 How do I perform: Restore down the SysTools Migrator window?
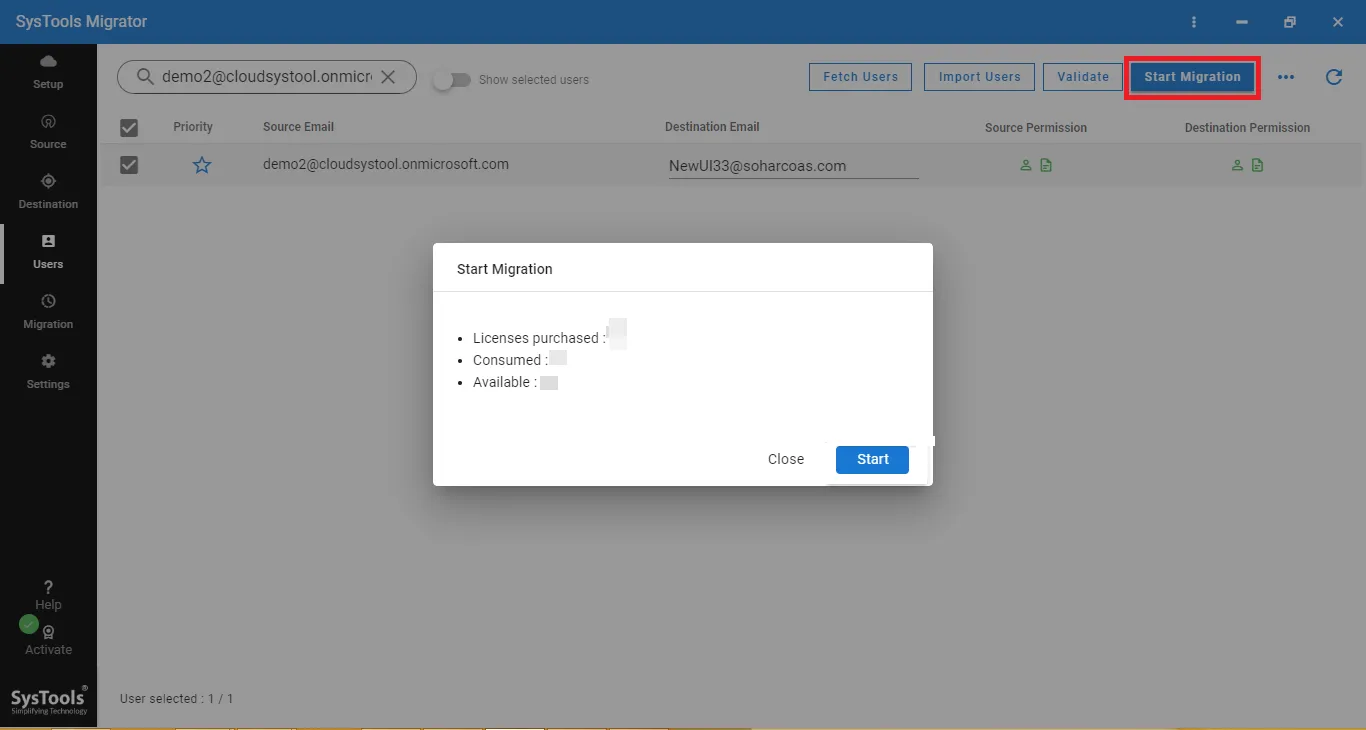click(1290, 22)
